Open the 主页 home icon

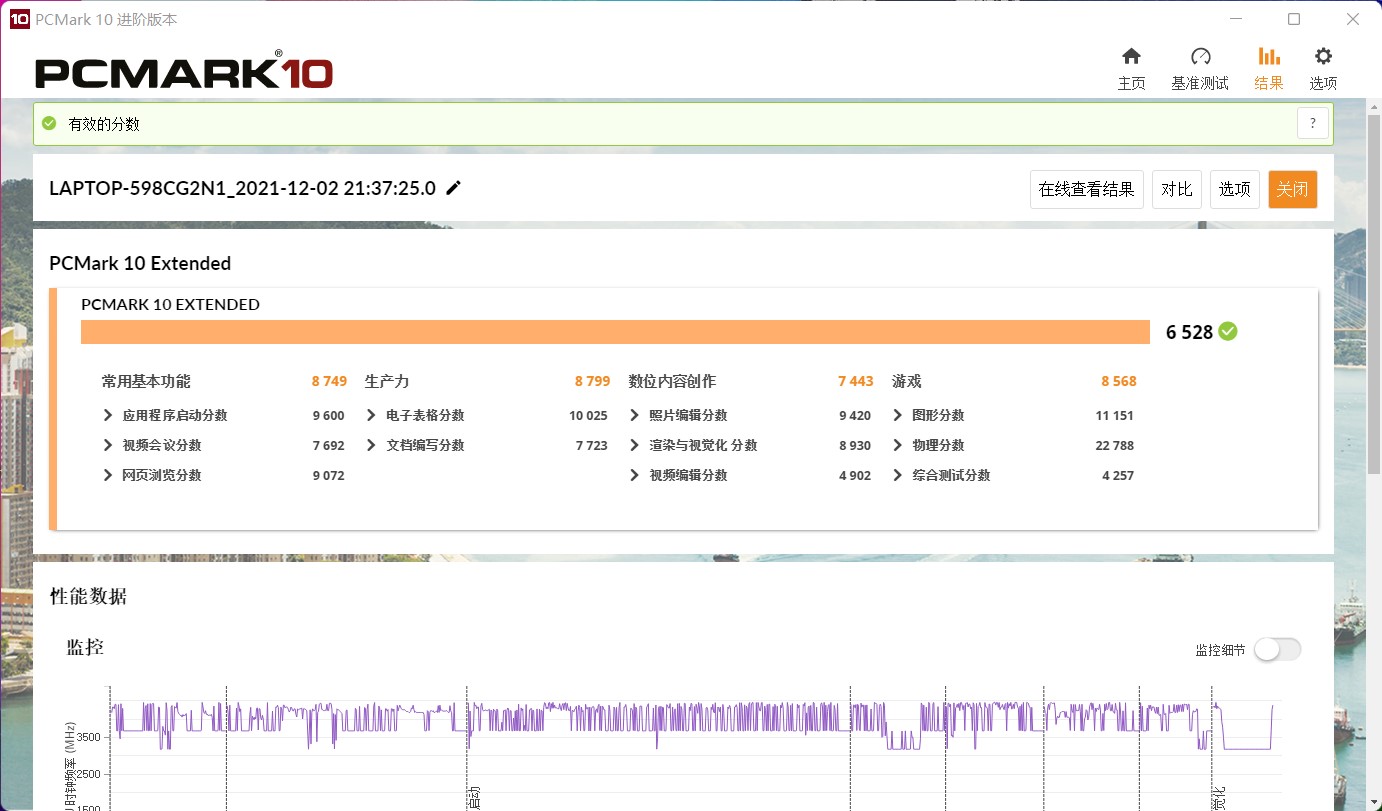[1131, 56]
